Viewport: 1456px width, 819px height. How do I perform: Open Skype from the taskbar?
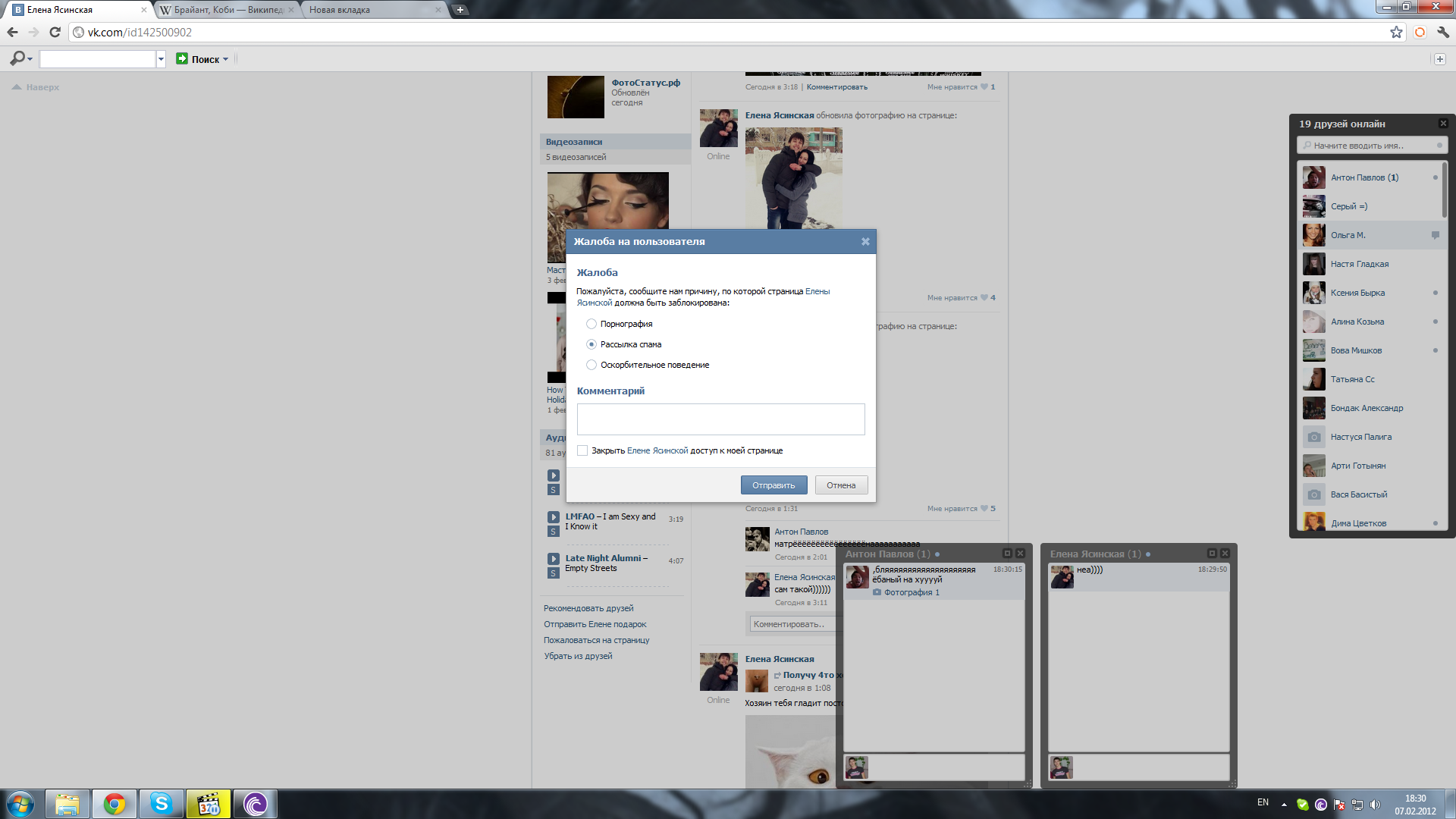tap(162, 803)
